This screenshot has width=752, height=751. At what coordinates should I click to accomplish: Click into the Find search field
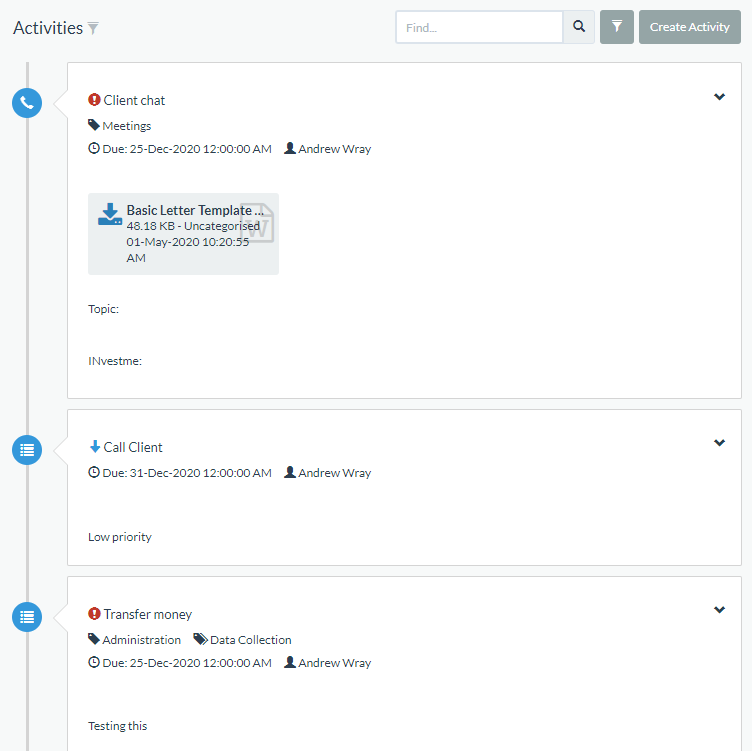click(x=479, y=27)
